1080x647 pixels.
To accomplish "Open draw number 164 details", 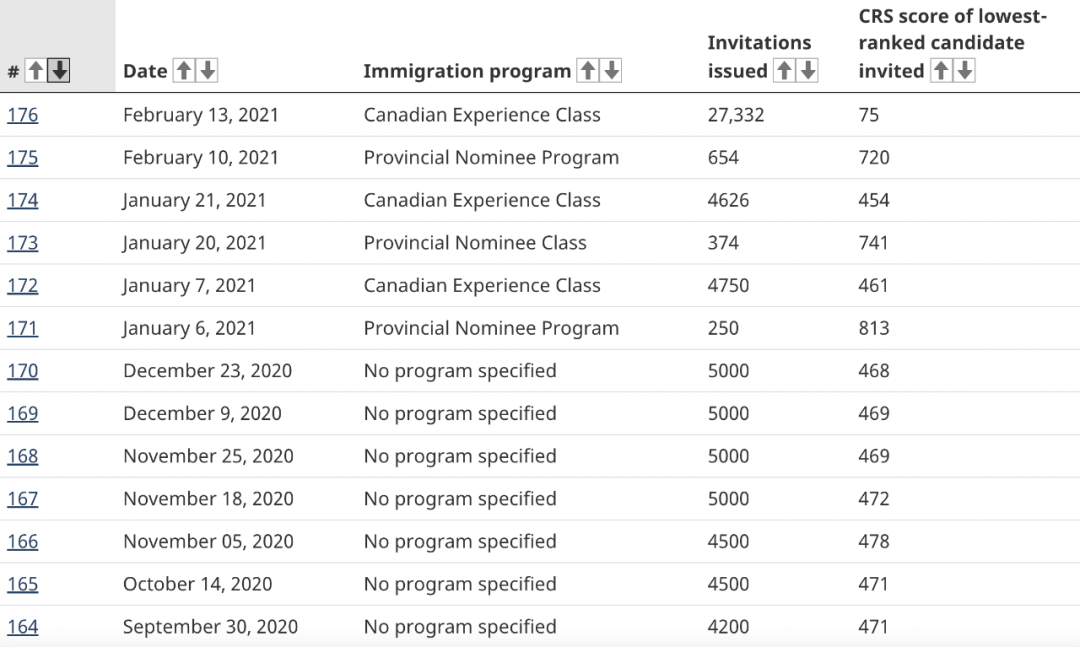I will [22, 626].
